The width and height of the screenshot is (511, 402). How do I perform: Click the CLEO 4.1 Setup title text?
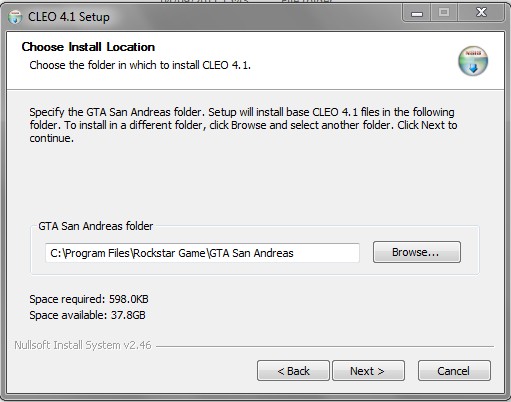pyautogui.click(x=69, y=17)
